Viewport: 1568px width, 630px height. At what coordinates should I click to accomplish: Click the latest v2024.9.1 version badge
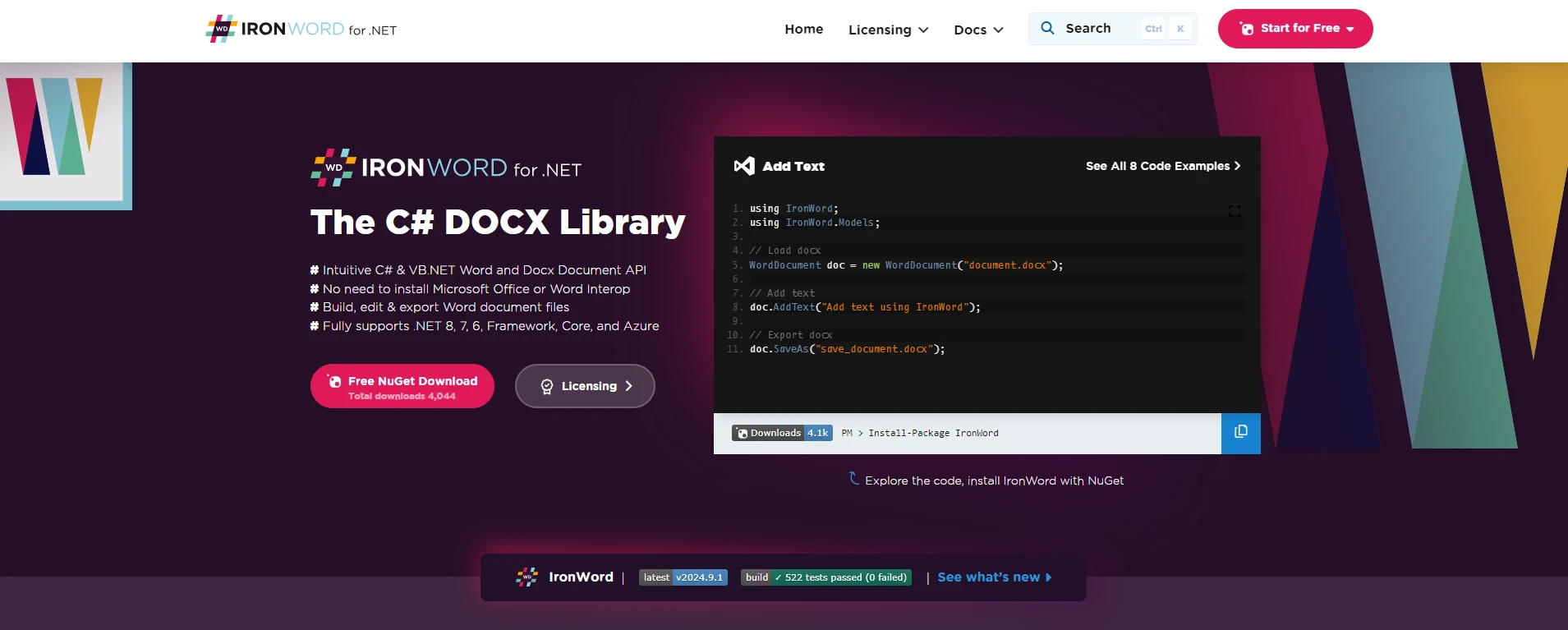coord(683,577)
